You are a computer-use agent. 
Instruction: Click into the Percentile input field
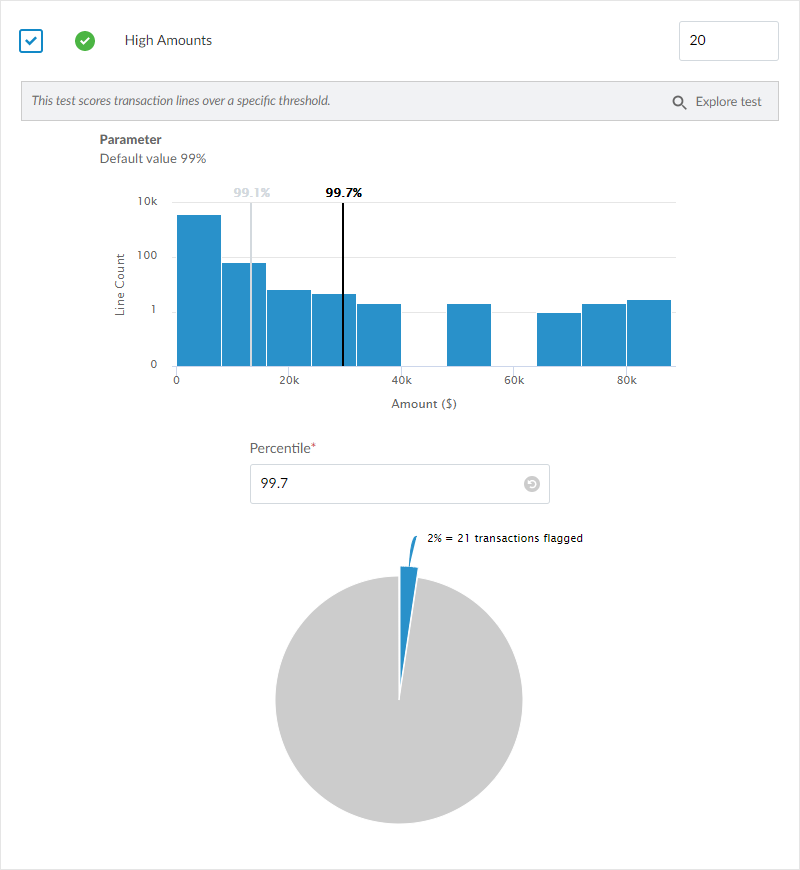[385, 484]
